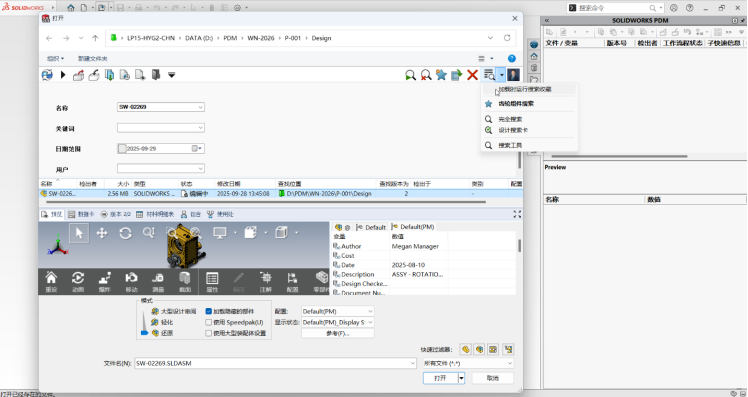Click the black play arrow icon in toolbar

pyautogui.click(x=63, y=75)
